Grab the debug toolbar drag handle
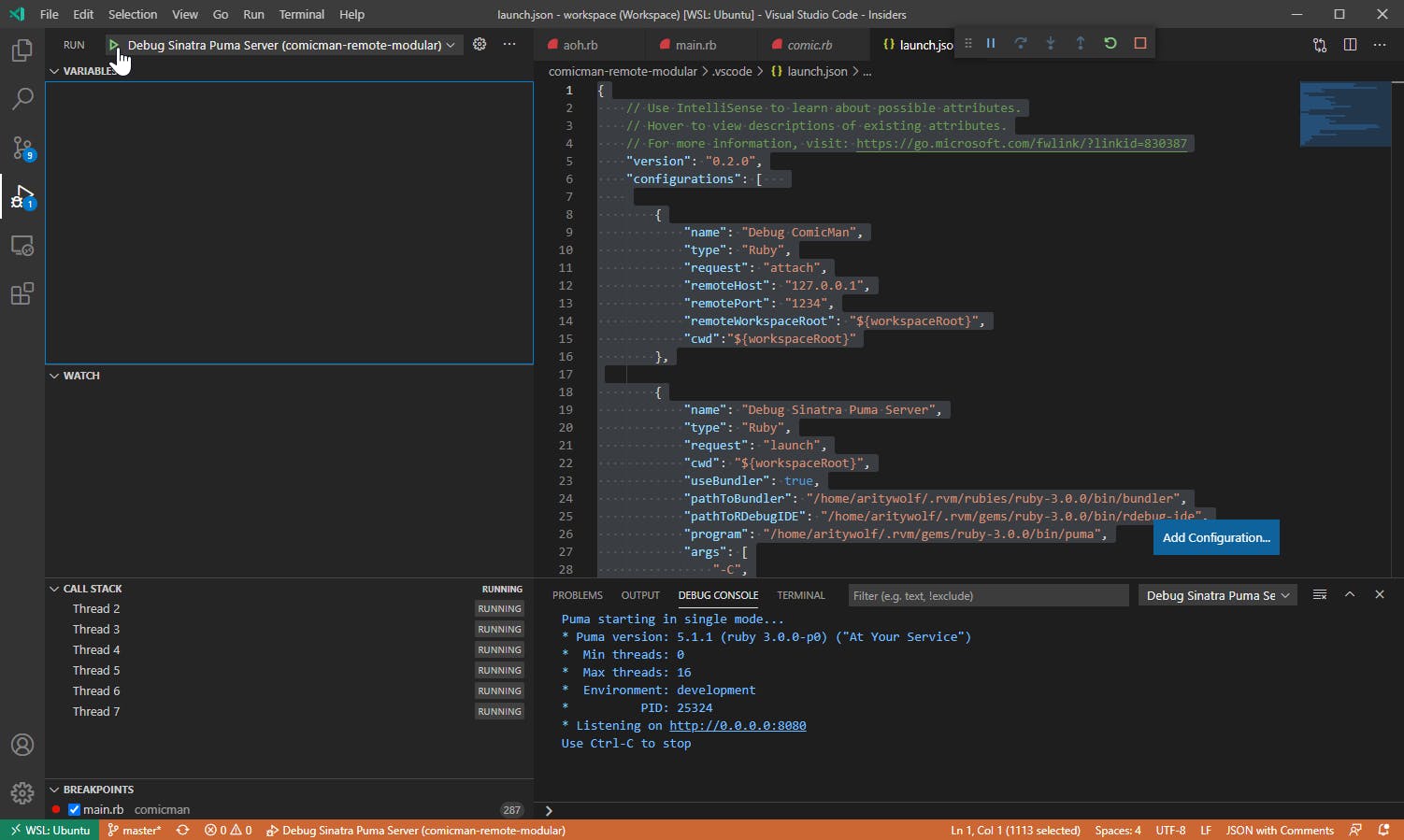 (x=968, y=43)
